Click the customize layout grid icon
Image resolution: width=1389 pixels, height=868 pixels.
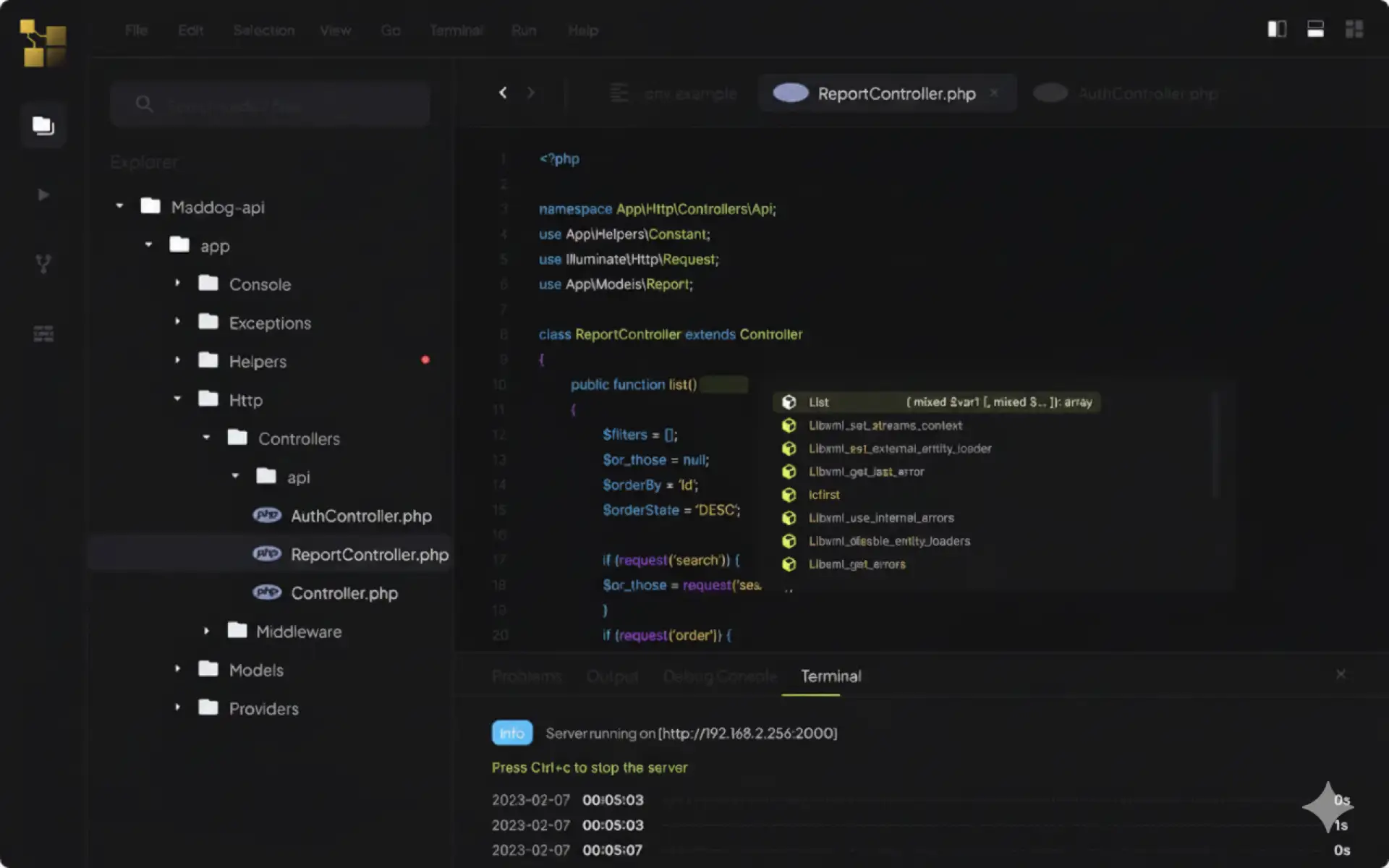tap(1354, 29)
